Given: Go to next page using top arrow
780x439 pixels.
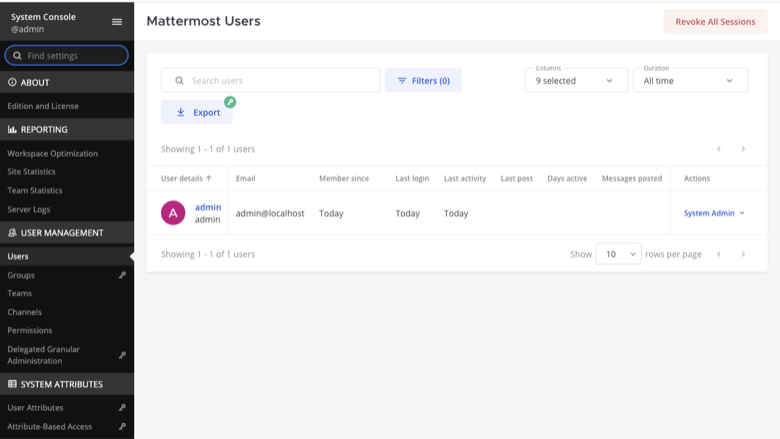Looking at the screenshot, I should point(743,149).
